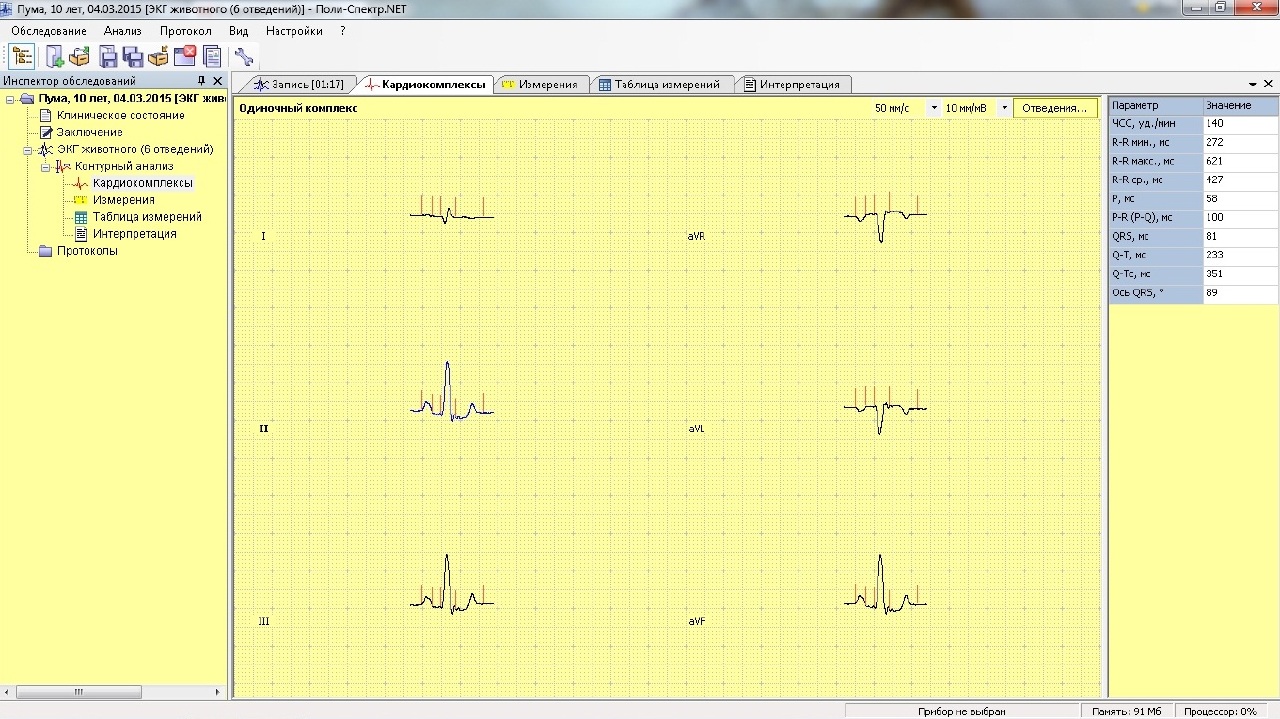Click the open-from-archive box icon
The height and width of the screenshot is (719, 1280).
click(80, 57)
